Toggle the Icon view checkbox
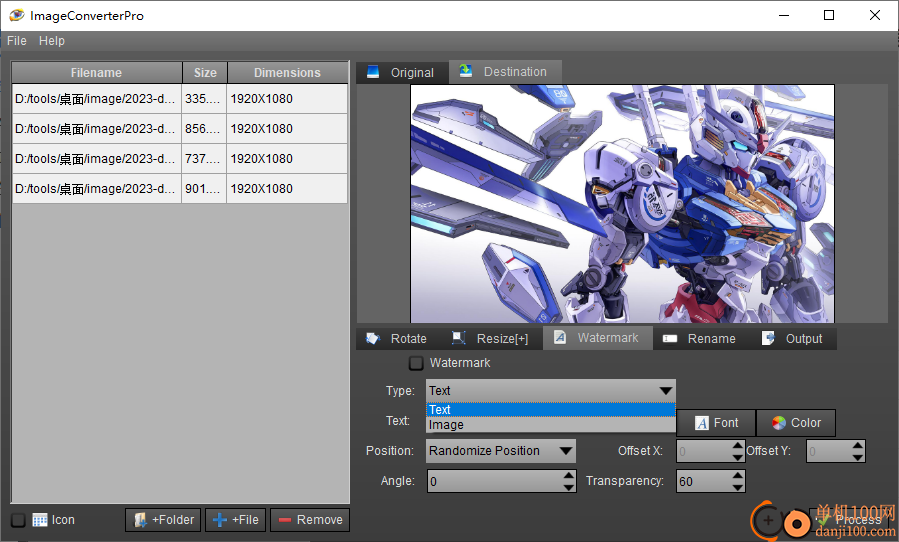The height and width of the screenshot is (542, 899). (x=18, y=520)
